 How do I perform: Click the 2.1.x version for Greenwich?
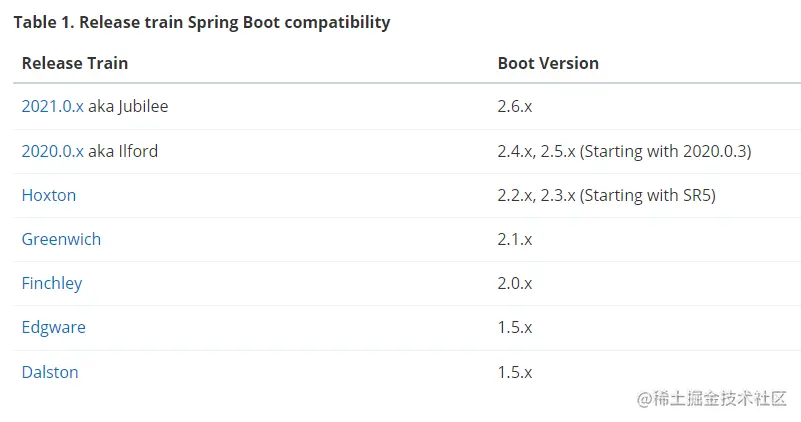point(515,239)
